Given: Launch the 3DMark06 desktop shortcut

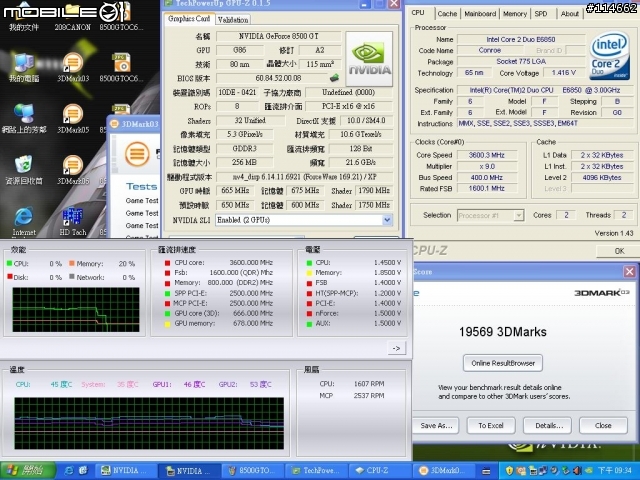Looking at the screenshot, I should coord(73,170).
